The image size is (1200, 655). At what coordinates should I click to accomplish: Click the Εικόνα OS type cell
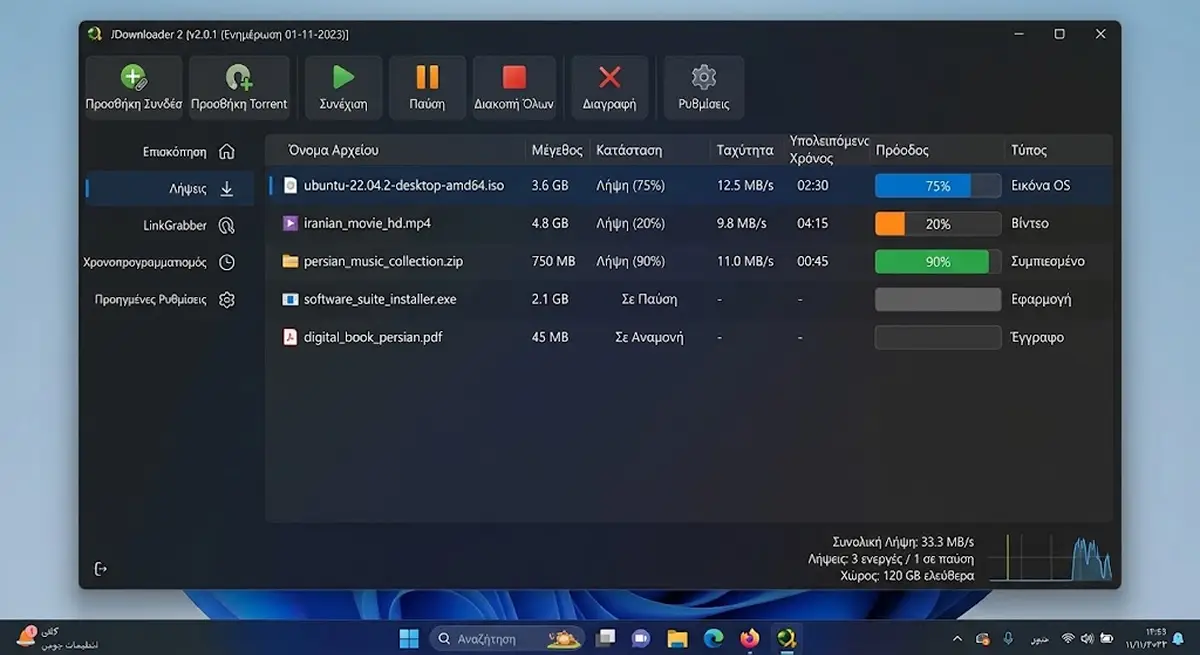point(1040,185)
